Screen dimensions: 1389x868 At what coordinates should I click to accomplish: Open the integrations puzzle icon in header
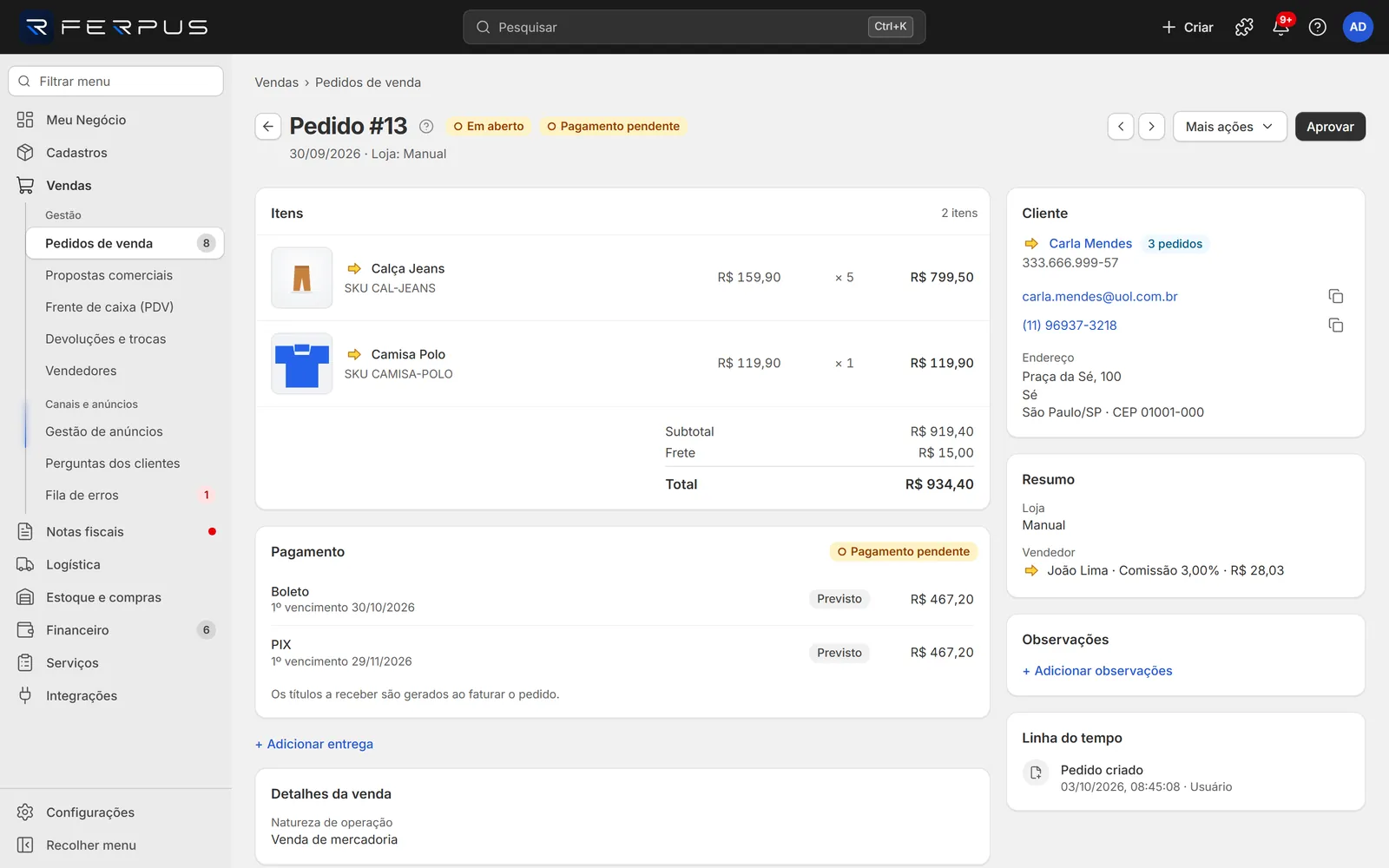coord(1244,27)
